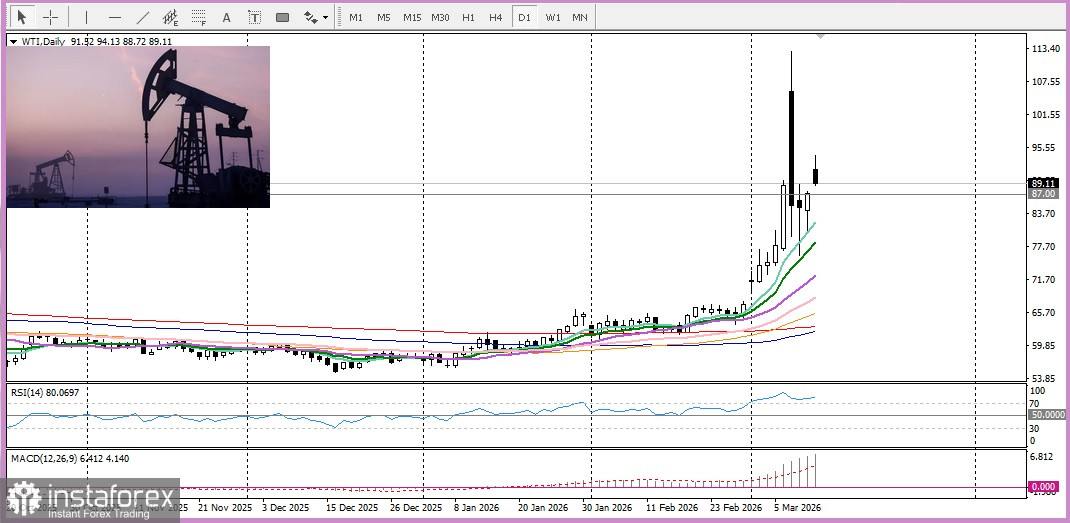Toggle the D1 daily timeframe

[524, 17]
